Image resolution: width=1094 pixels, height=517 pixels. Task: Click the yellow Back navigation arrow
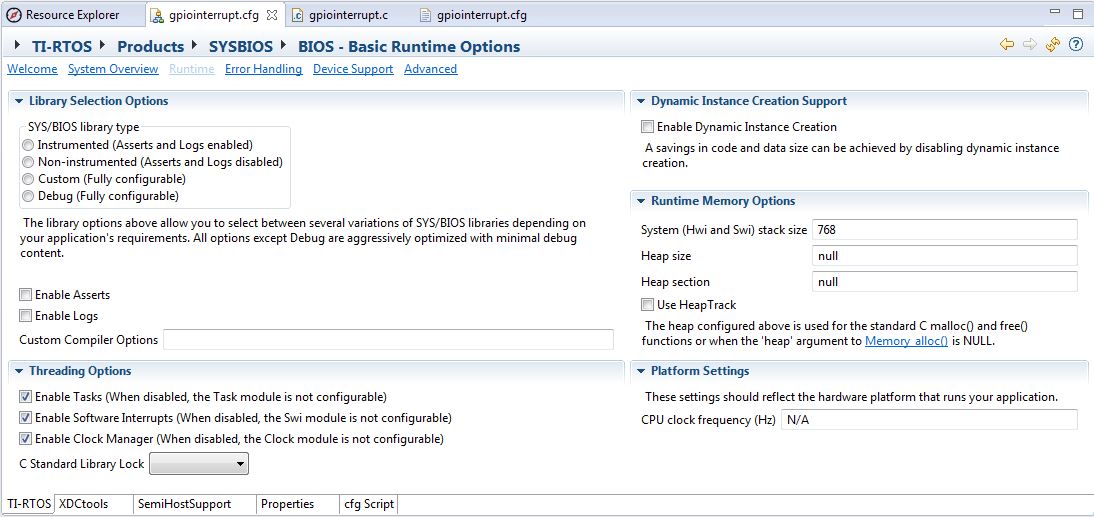1007,45
